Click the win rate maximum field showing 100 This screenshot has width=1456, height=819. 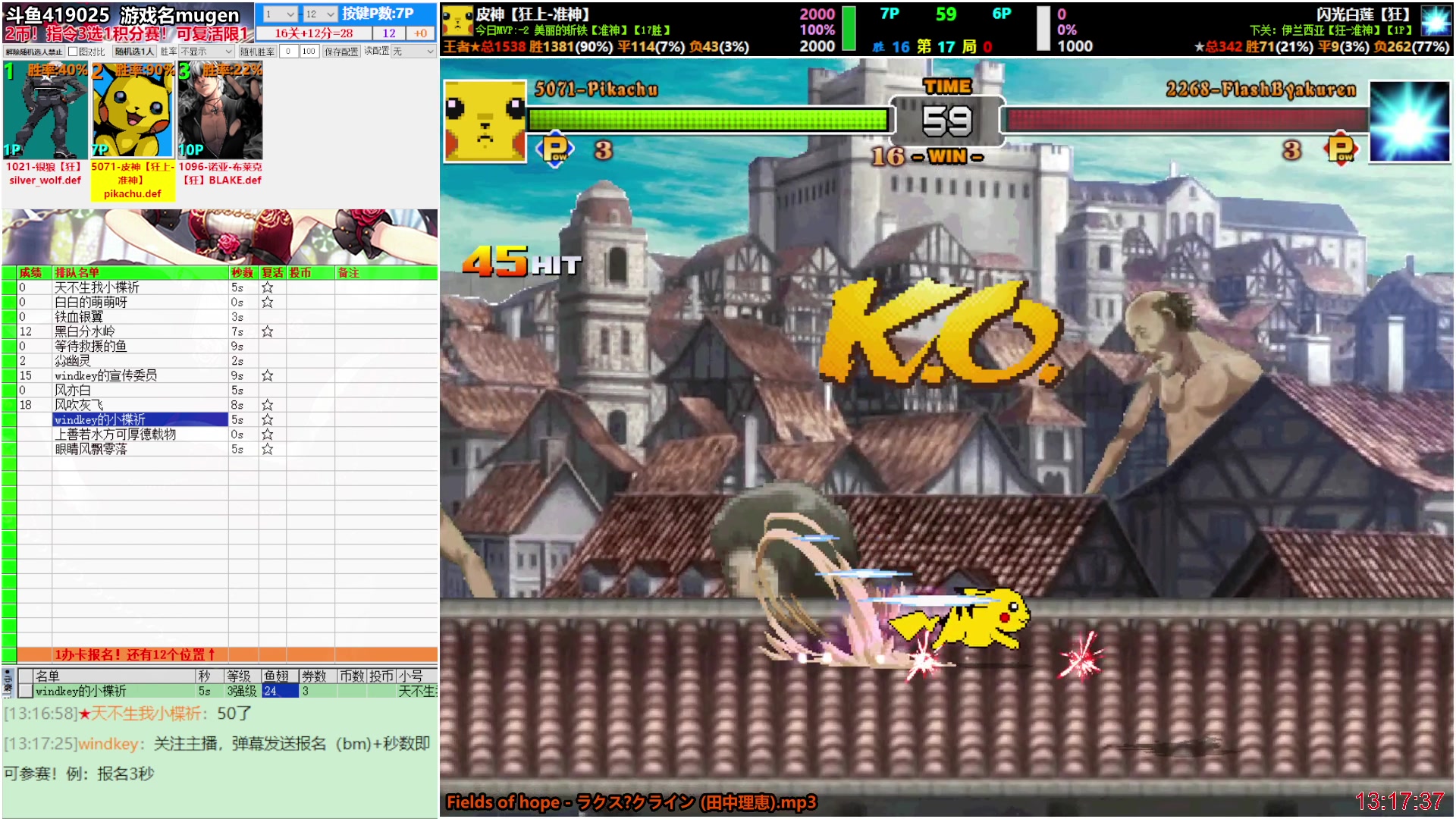coord(309,52)
